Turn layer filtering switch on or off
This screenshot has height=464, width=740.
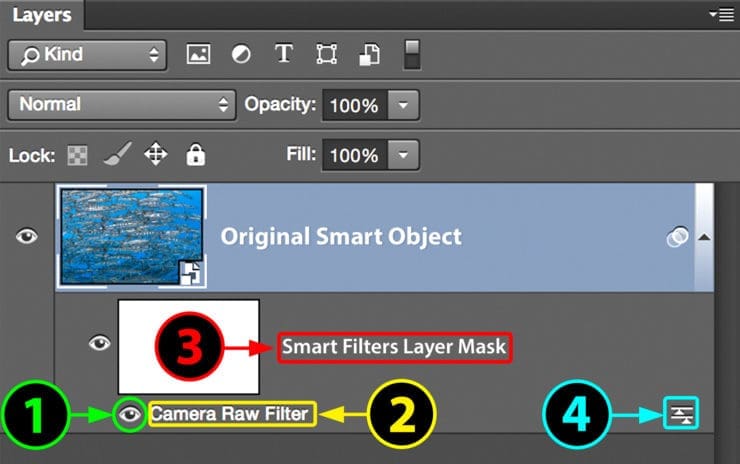pyautogui.click(x=412, y=55)
